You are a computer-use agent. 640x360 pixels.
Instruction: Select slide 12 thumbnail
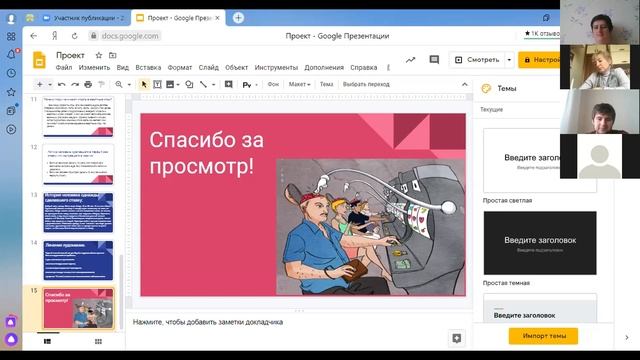click(x=78, y=164)
